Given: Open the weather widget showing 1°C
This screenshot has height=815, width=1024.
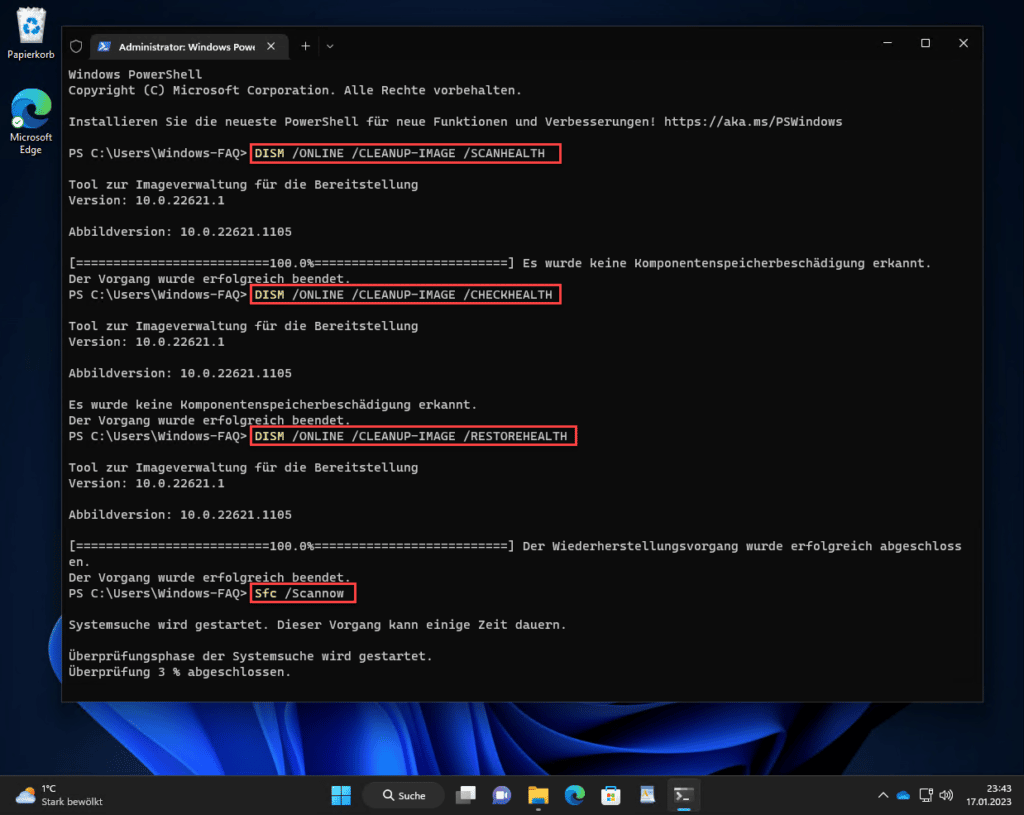Looking at the screenshot, I should [59, 795].
